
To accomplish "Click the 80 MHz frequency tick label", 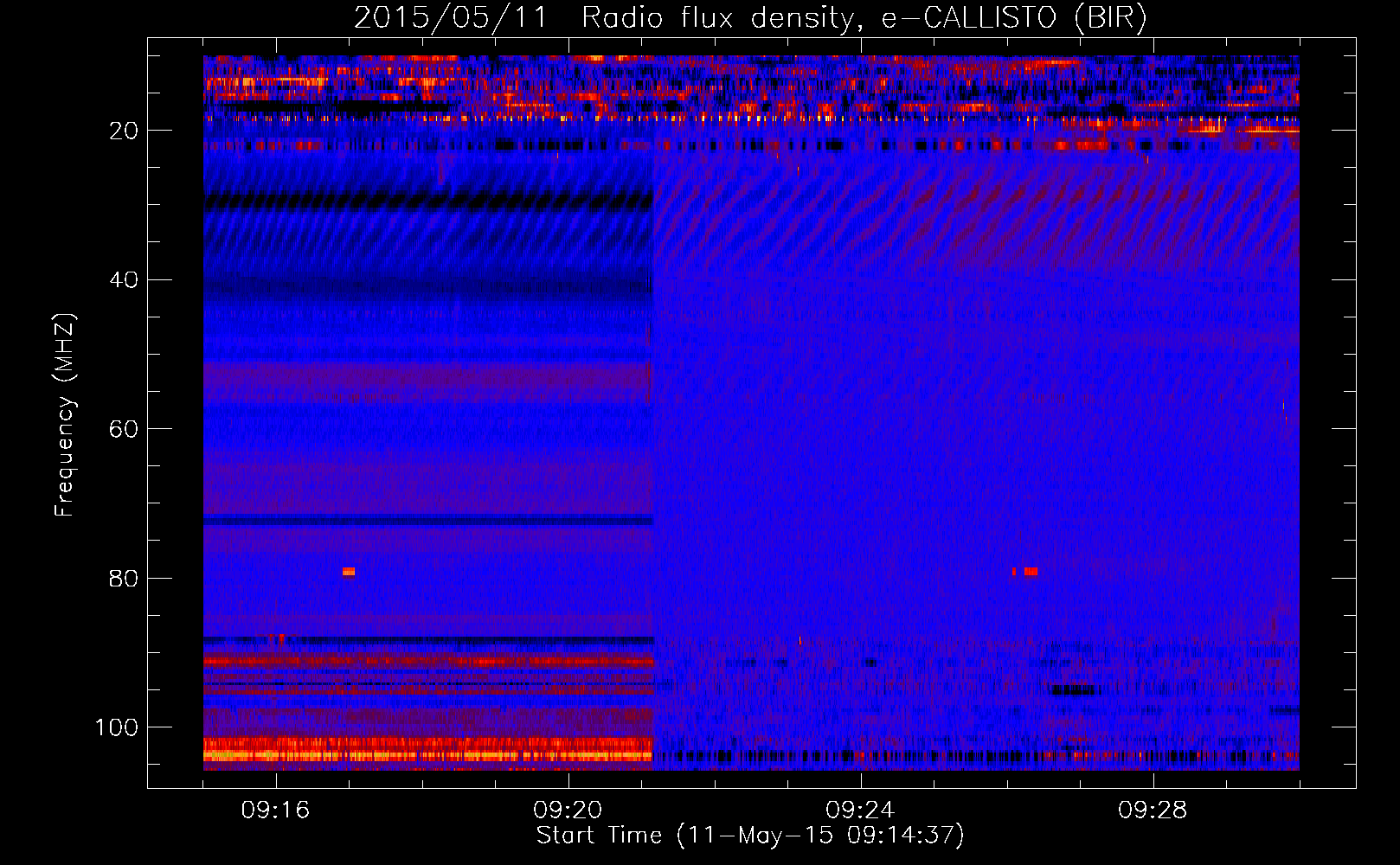I will [124, 579].
